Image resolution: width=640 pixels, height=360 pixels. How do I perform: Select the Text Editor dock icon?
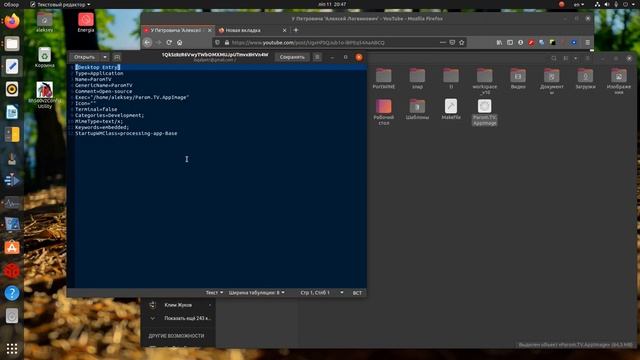click(x=12, y=66)
